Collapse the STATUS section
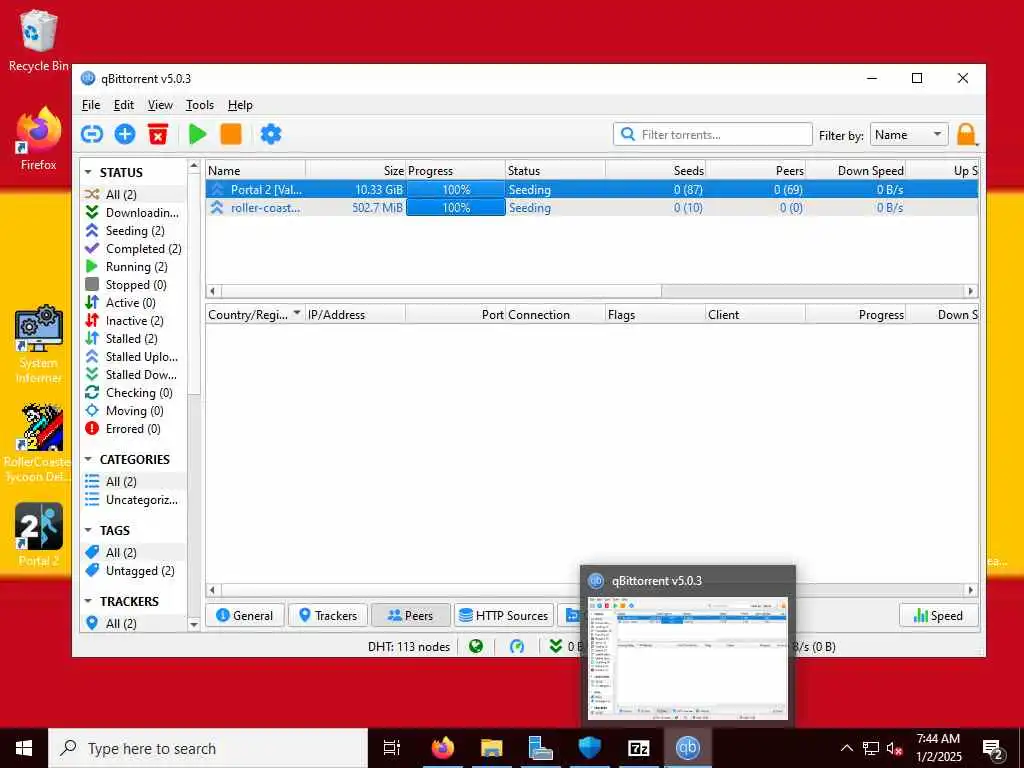The image size is (1024, 768). tap(88, 172)
